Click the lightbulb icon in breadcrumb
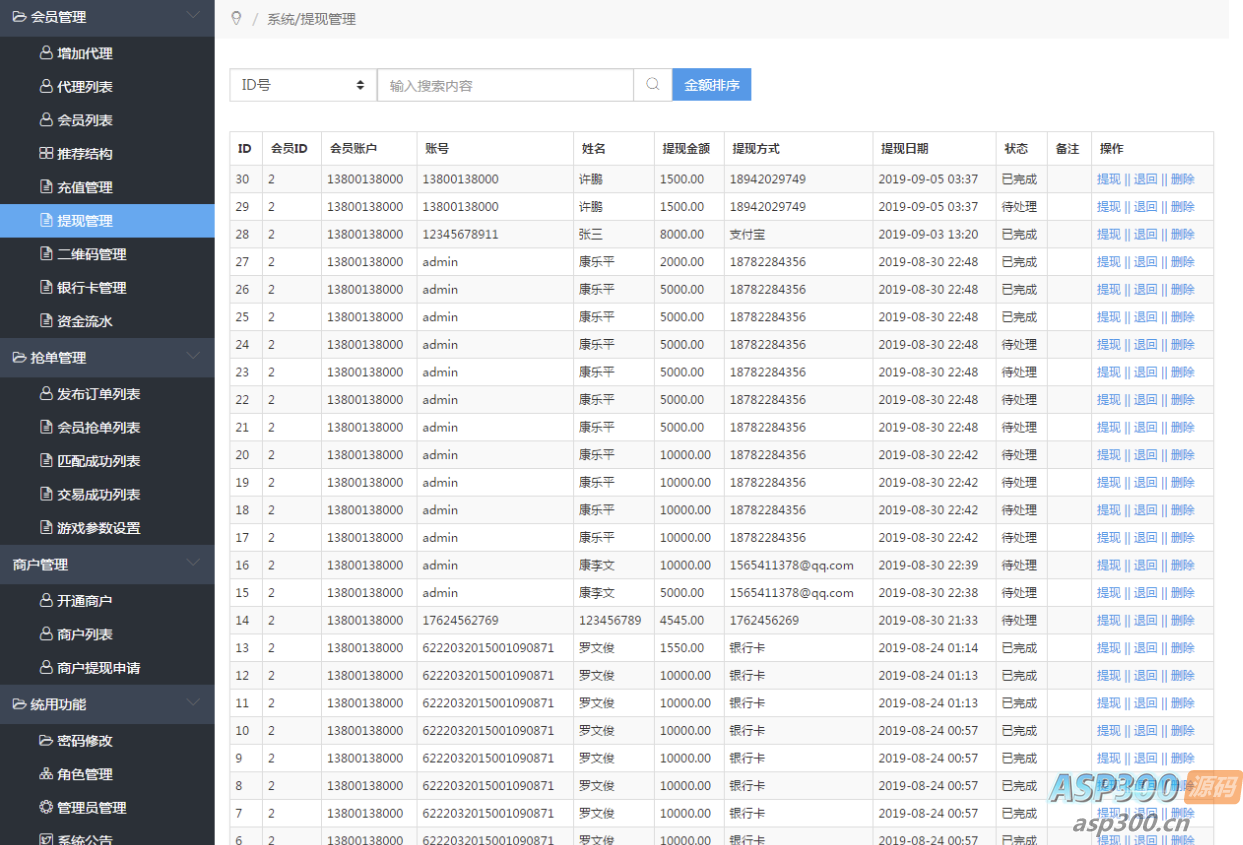This screenshot has width=1243, height=845. [236, 18]
